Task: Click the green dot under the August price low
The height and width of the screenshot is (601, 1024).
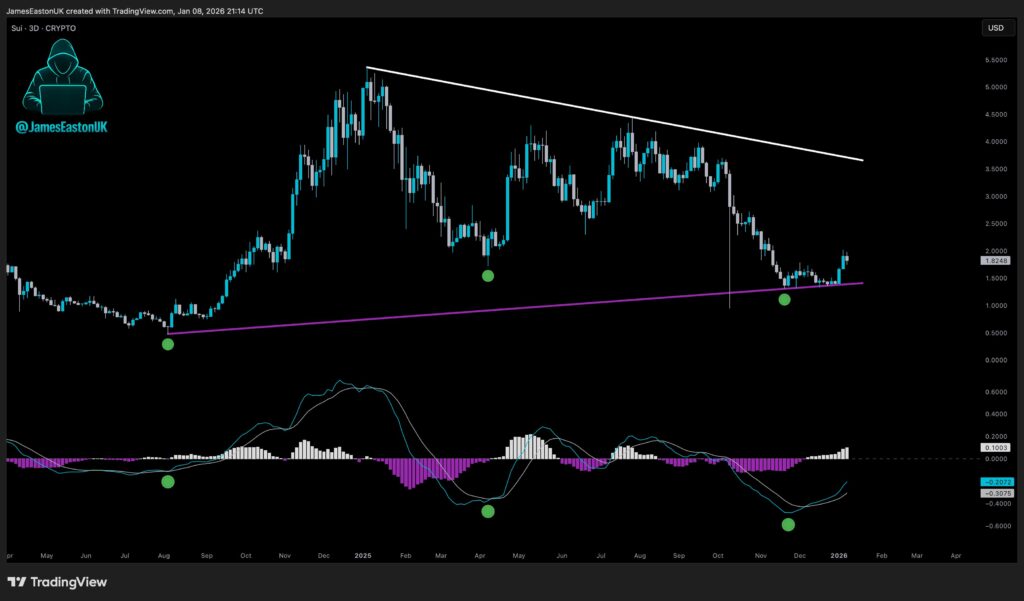Action: point(168,344)
